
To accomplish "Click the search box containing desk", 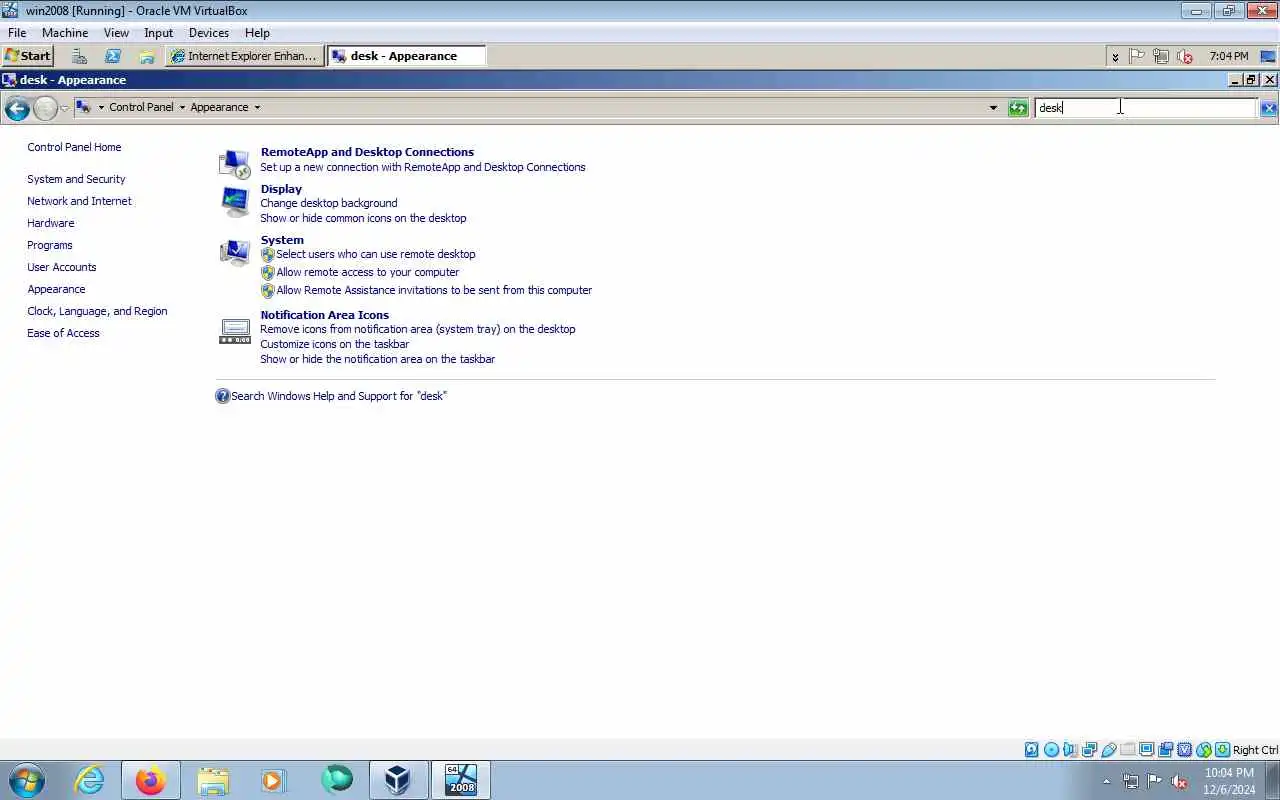I will tap(1145, 108).
